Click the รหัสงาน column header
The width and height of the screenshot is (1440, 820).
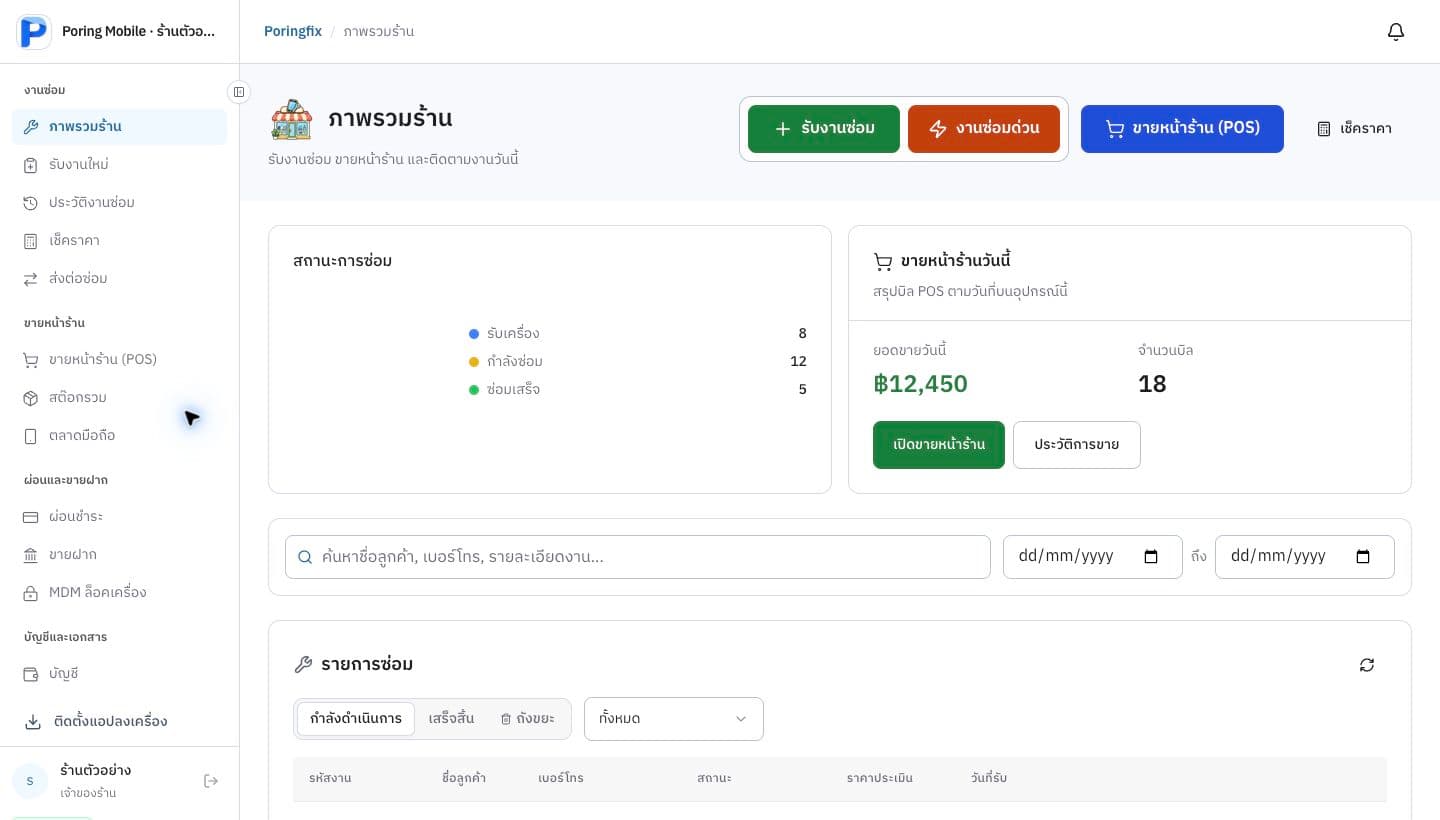coord(330,778)
